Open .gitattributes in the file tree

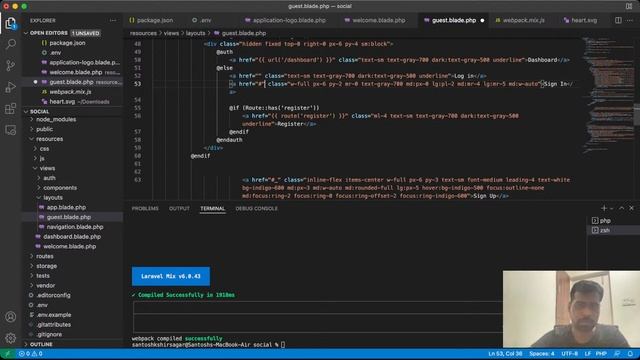53,325
